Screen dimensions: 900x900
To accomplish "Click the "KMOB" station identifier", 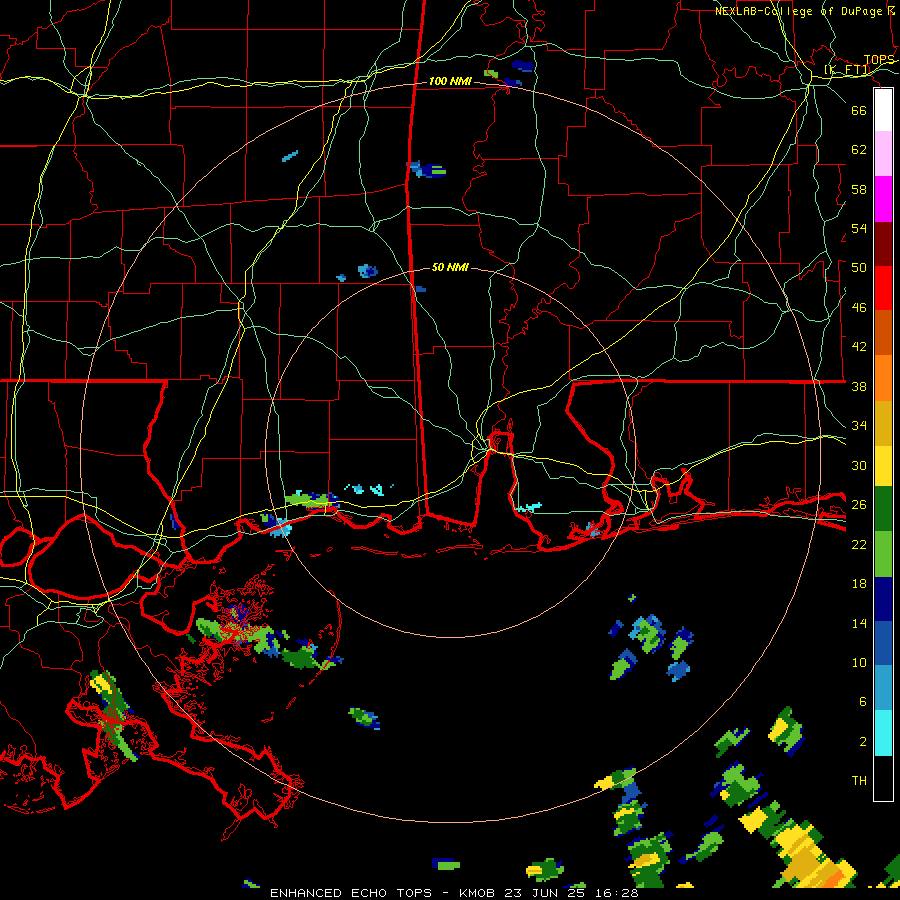I will (x=478, y=893).
